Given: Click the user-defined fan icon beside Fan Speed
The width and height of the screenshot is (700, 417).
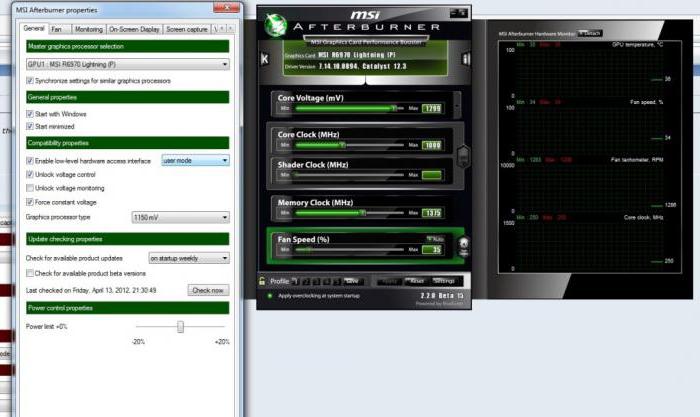Looking at the screenshot, I should coord(464,245).
